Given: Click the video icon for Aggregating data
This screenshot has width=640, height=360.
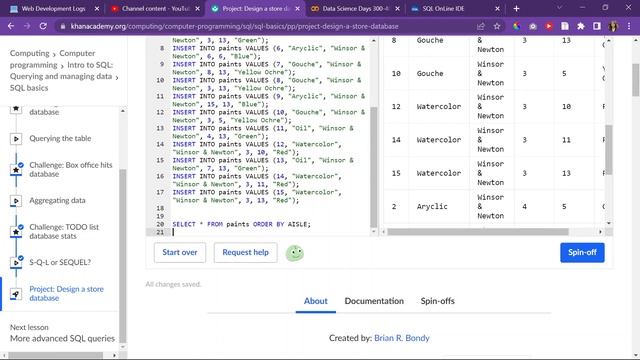Looking at the screenshot, I should click(x=16, y=201).
